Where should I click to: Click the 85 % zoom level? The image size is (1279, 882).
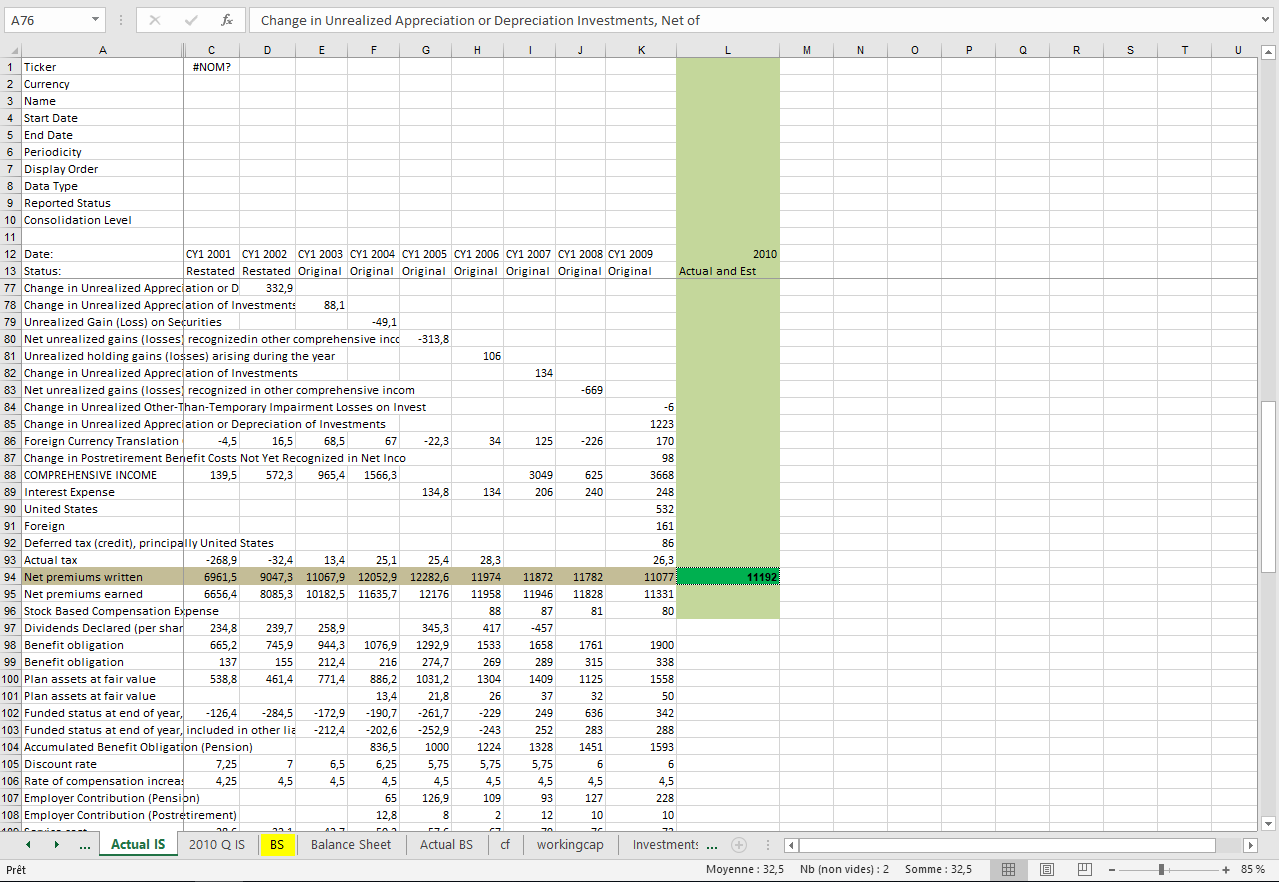[x=1253, y=869]
